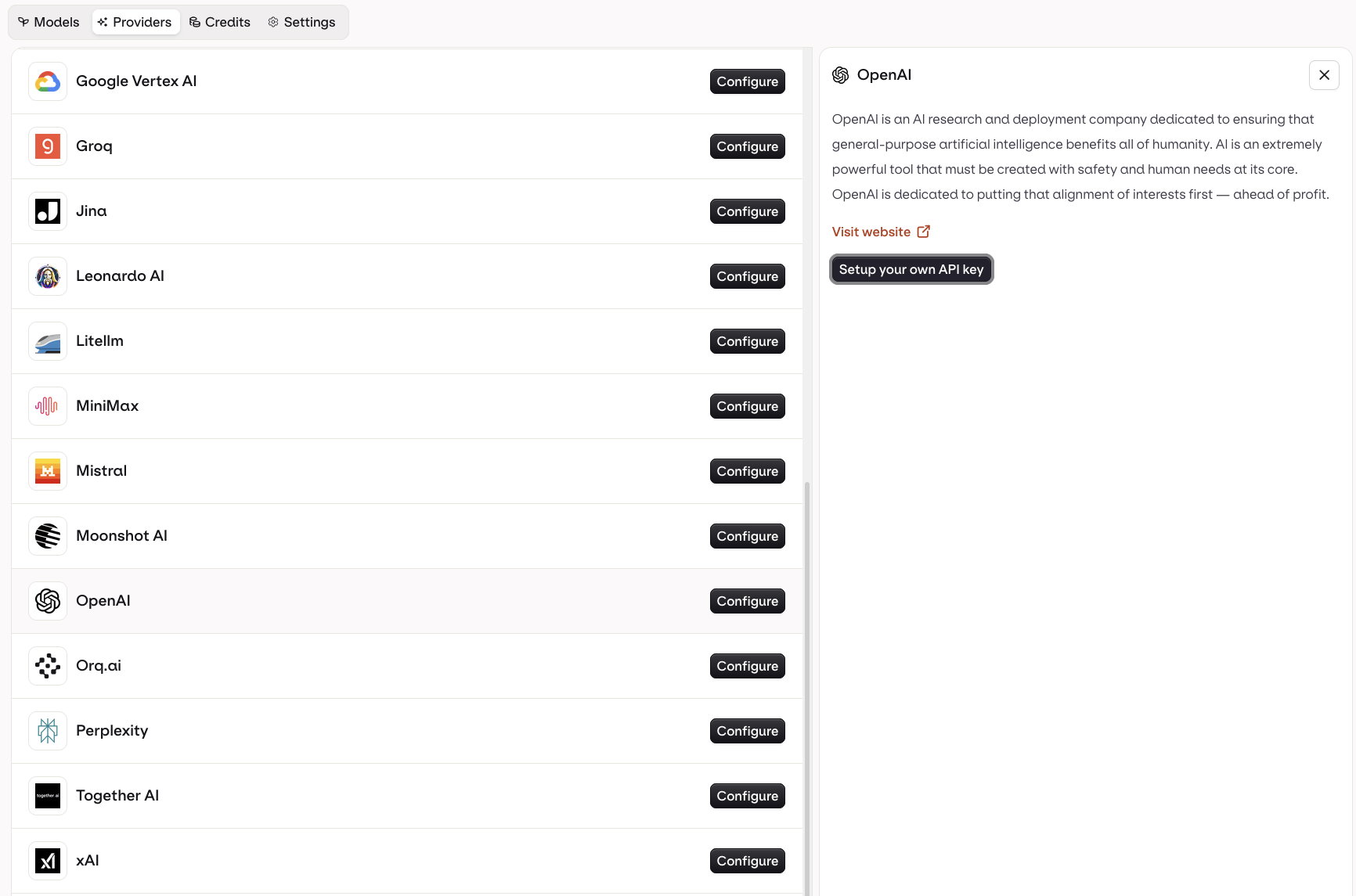Select the Orq.ai provider name

coord(99,666)
